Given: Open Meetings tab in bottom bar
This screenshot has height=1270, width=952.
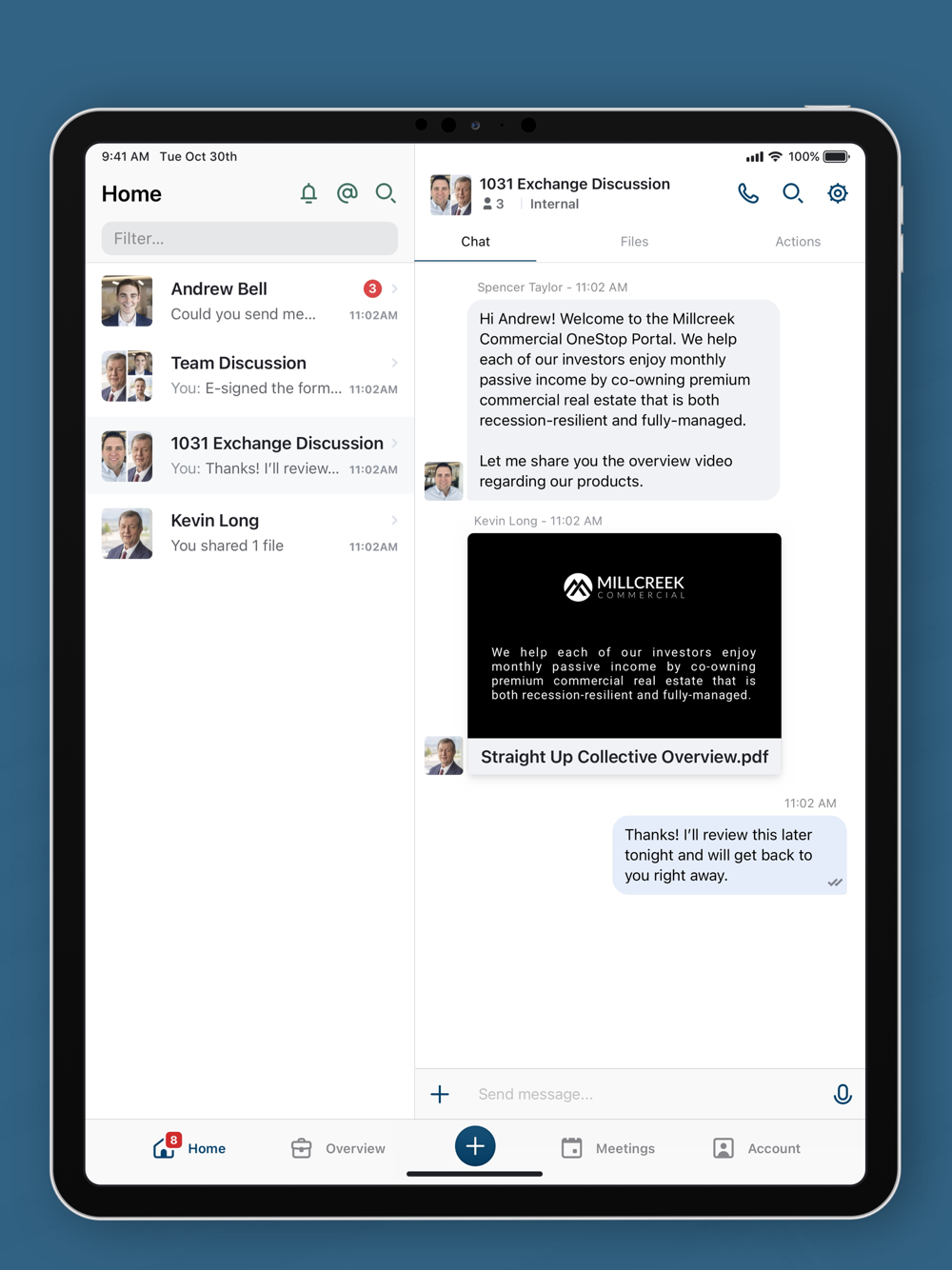Looking at the screenshot, I should pos(608,1148).
